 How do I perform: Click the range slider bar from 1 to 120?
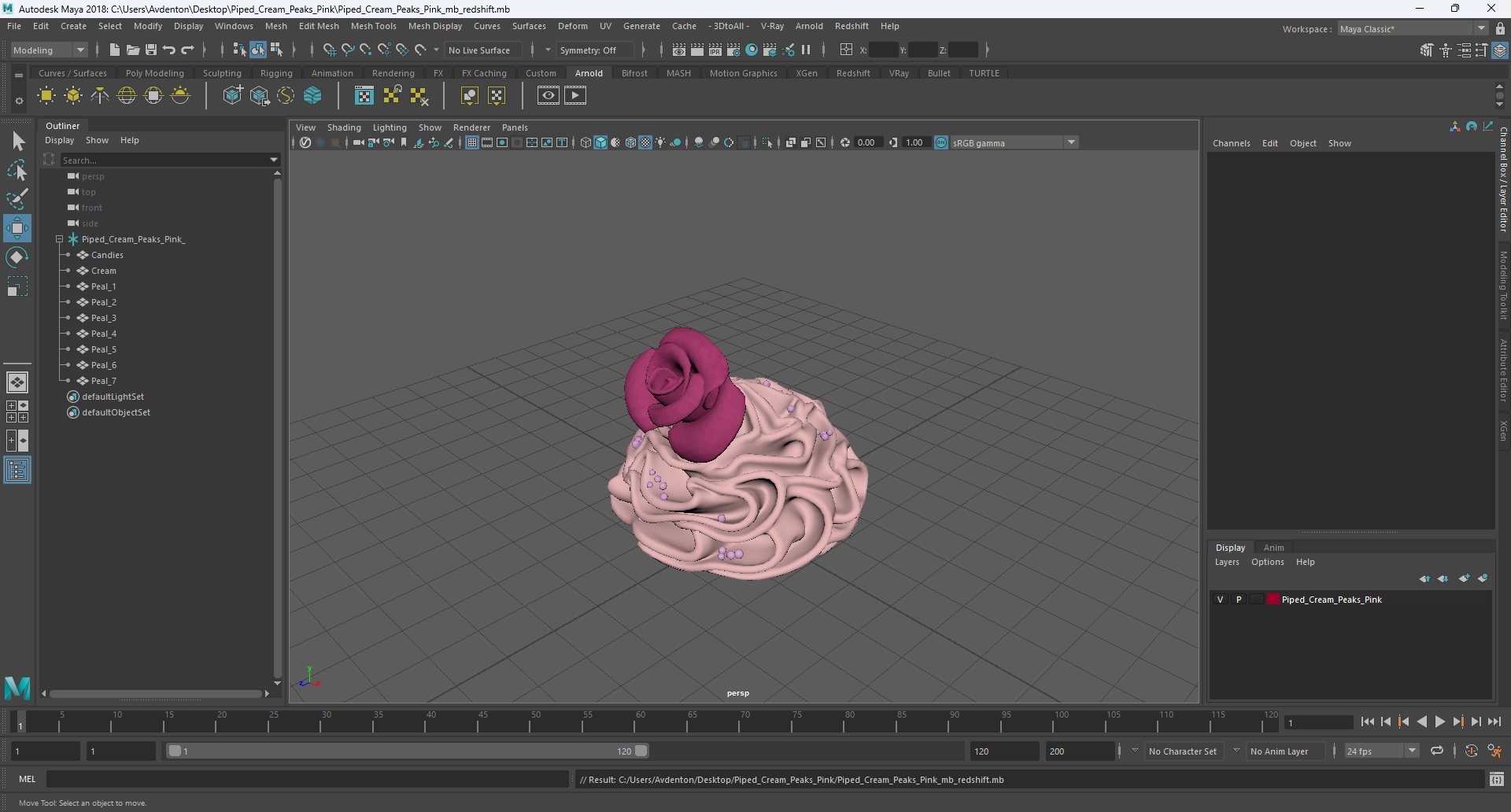pos(408,751)
